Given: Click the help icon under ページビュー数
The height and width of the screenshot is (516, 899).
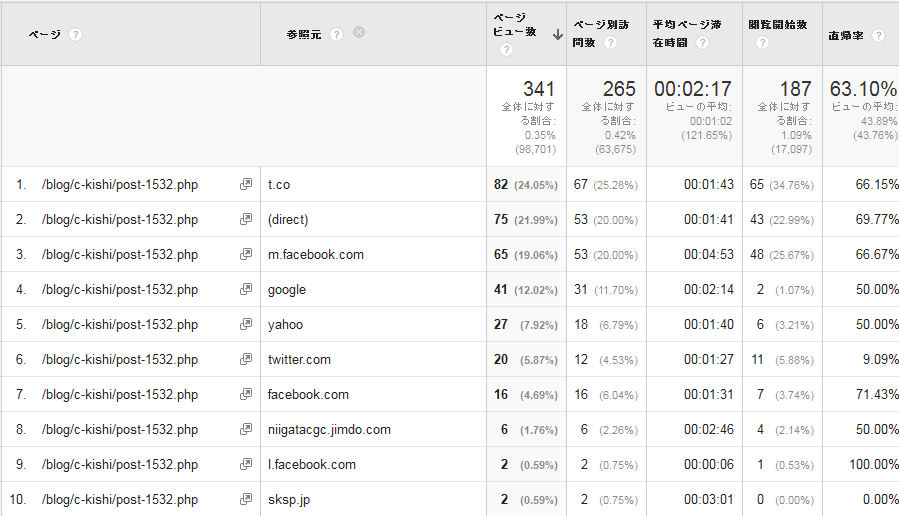Looking at the screenshot, I should pos(506,50).
